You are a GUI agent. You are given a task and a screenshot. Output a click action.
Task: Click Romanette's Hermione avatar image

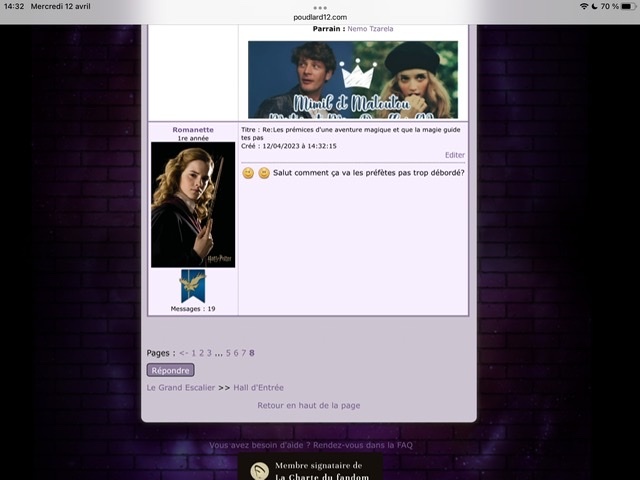tap(193, 205)
